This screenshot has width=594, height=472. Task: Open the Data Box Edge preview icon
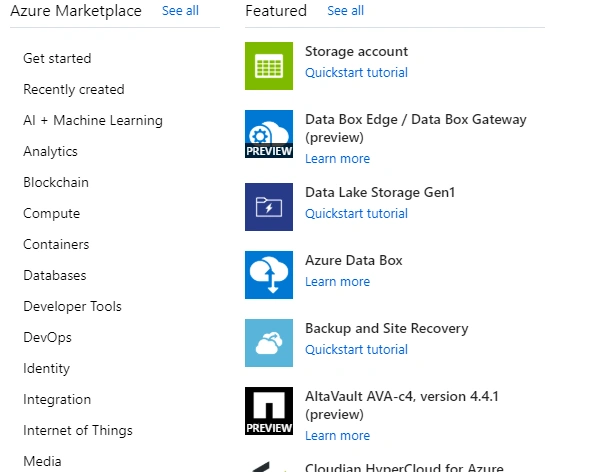tap(269, 134)
